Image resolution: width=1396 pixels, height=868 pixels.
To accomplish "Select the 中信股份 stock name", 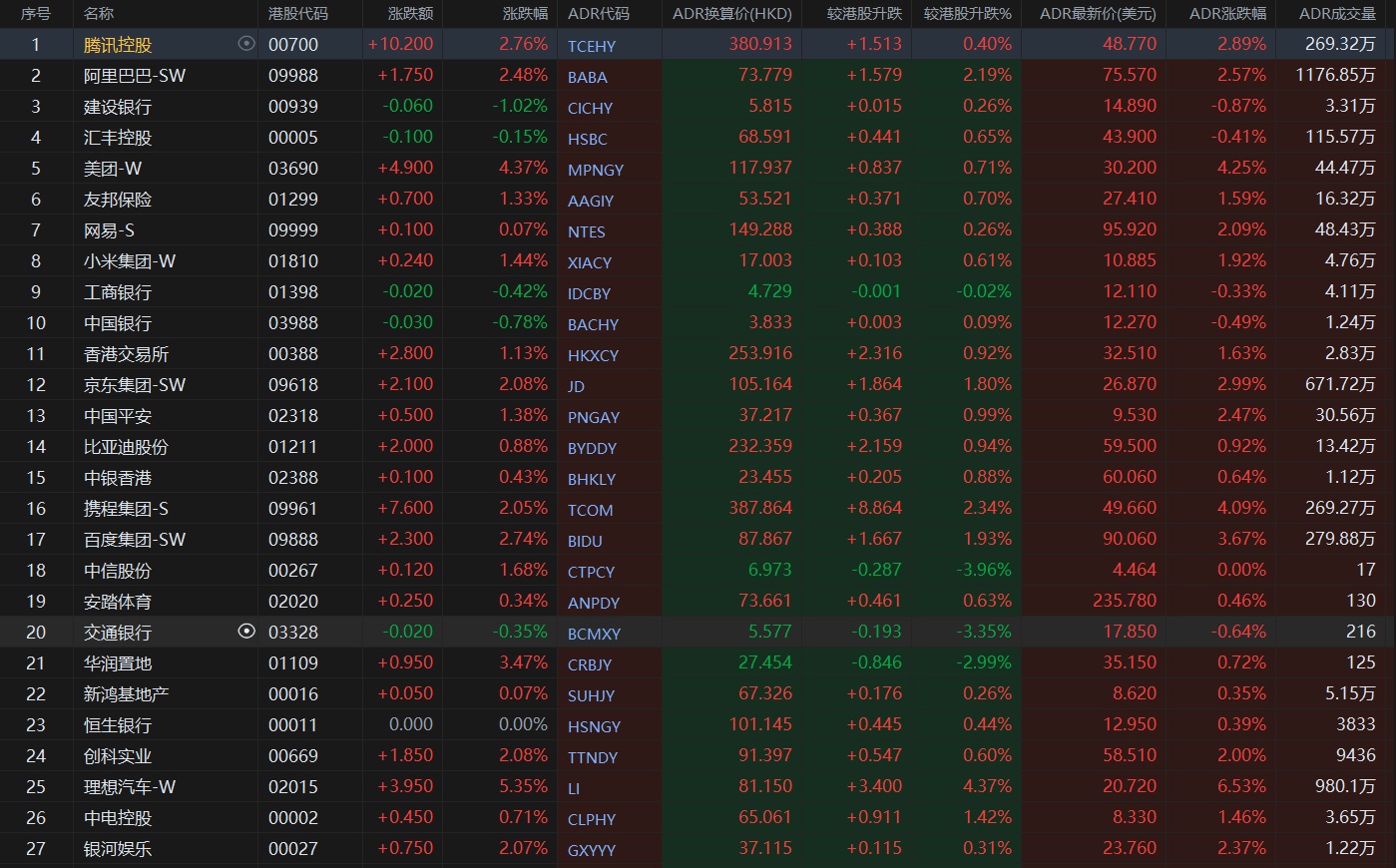I will tap(118, 571).
